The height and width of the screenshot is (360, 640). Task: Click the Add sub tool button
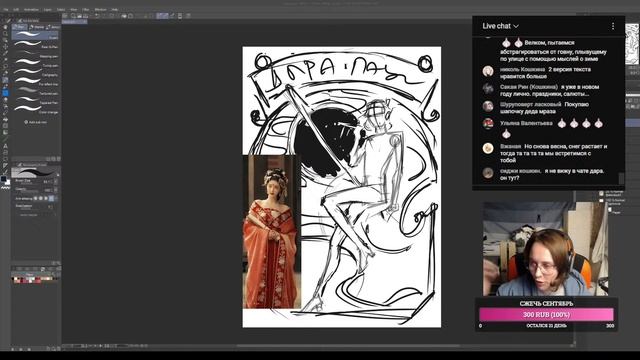point(36,122)
